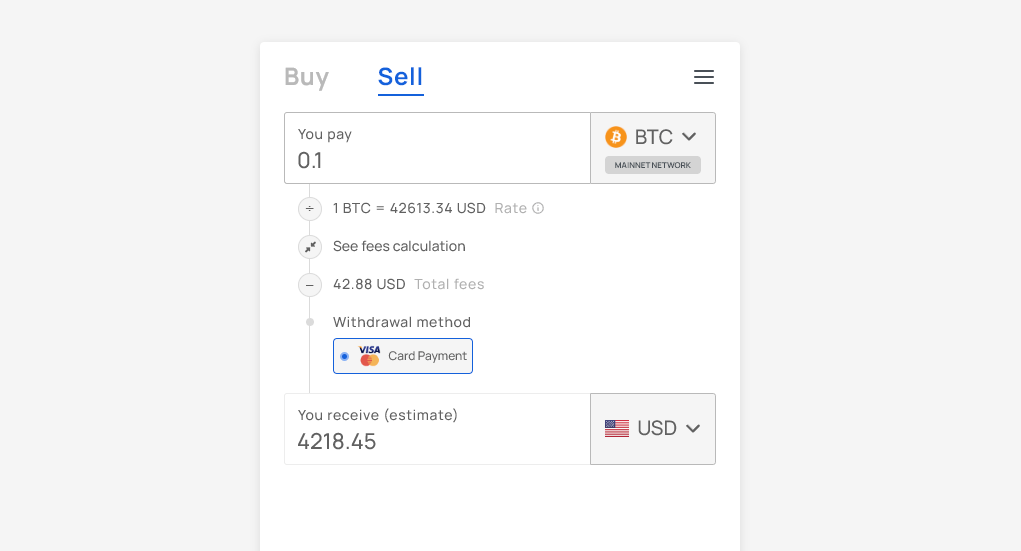Image resolution: width=1021 pixels, height=551 pixels.
Task: Switch to the Buy tab
Action: (306, 77)
